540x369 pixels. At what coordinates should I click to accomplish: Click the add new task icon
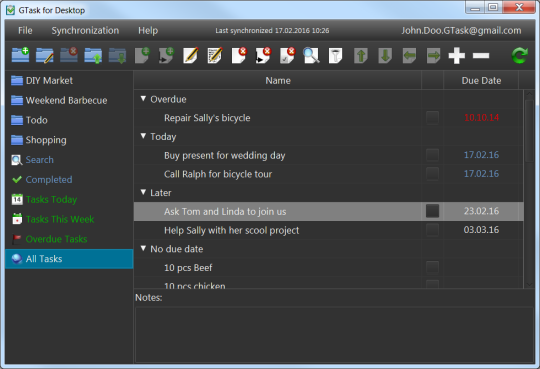(x=142, y=55)
